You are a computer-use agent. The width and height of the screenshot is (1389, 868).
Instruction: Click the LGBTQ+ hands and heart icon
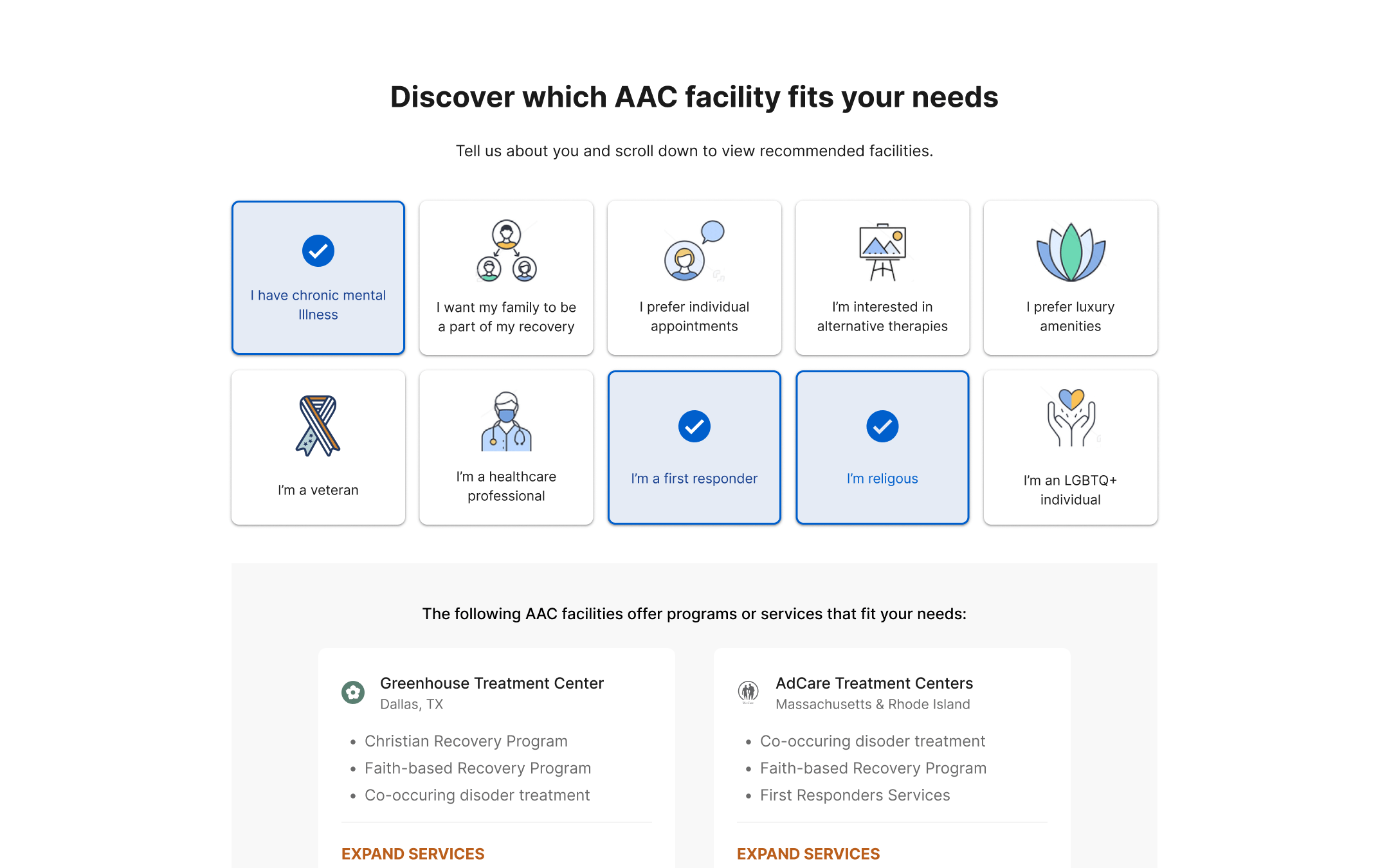(x=1071, y=418)
